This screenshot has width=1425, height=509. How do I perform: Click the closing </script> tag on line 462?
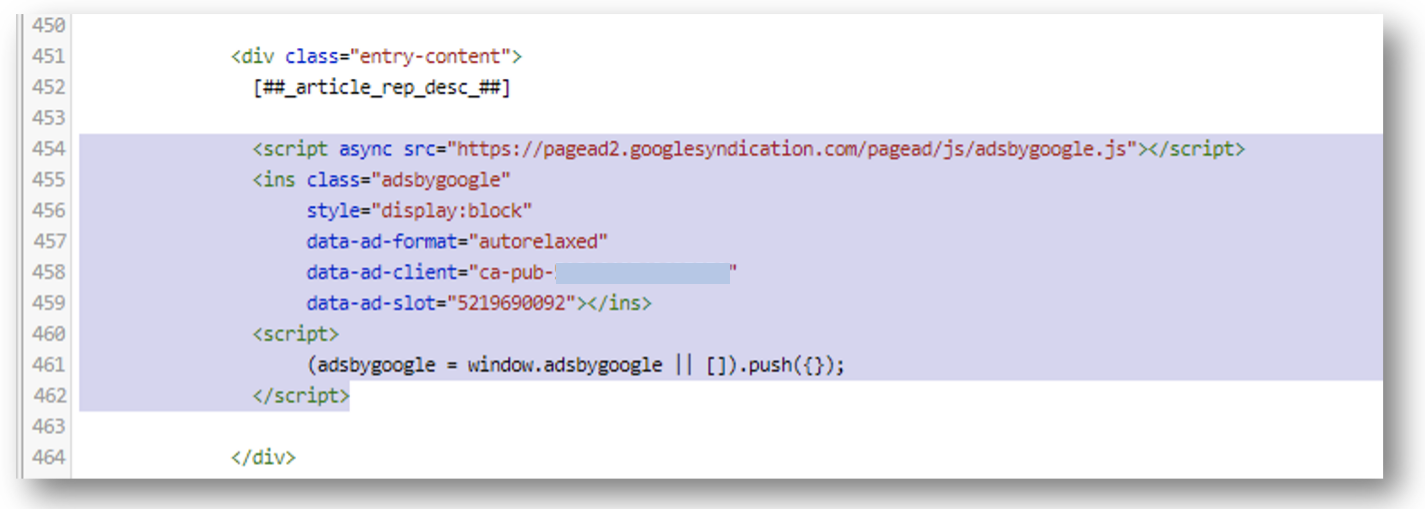coord(300,396)
